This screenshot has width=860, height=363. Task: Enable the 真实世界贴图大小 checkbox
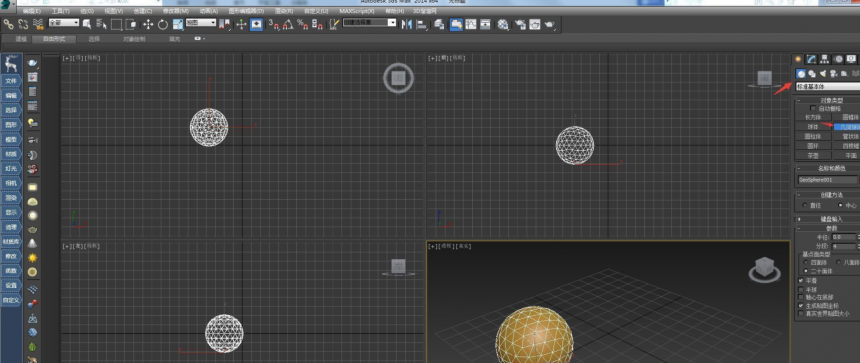coord(801,314)
